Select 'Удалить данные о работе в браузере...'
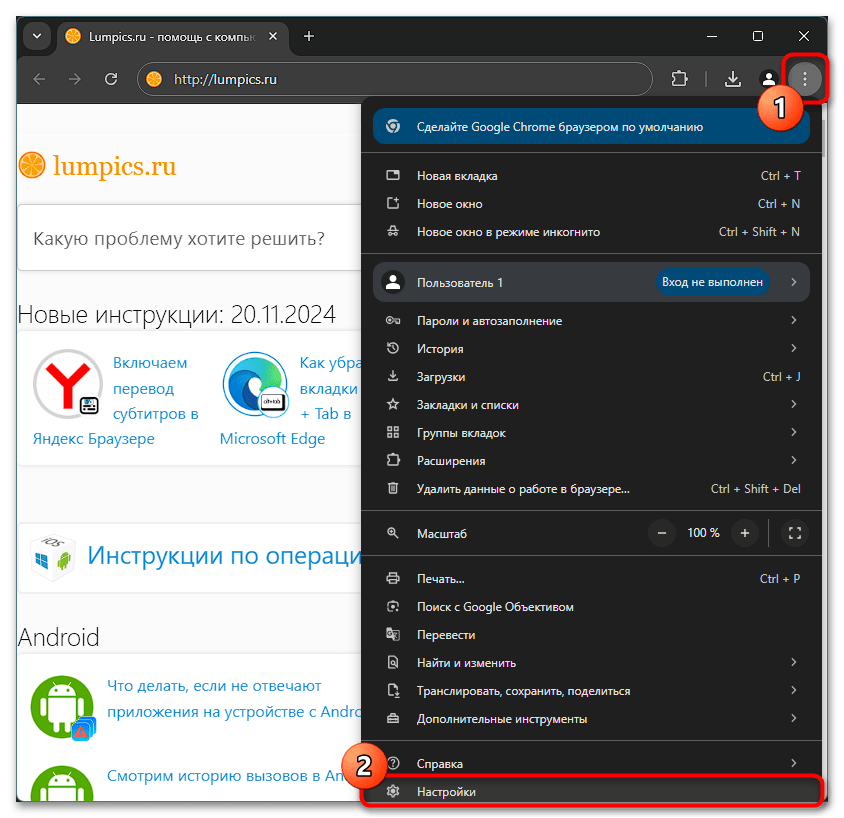The image size is (844, 818). coord(592,489)
